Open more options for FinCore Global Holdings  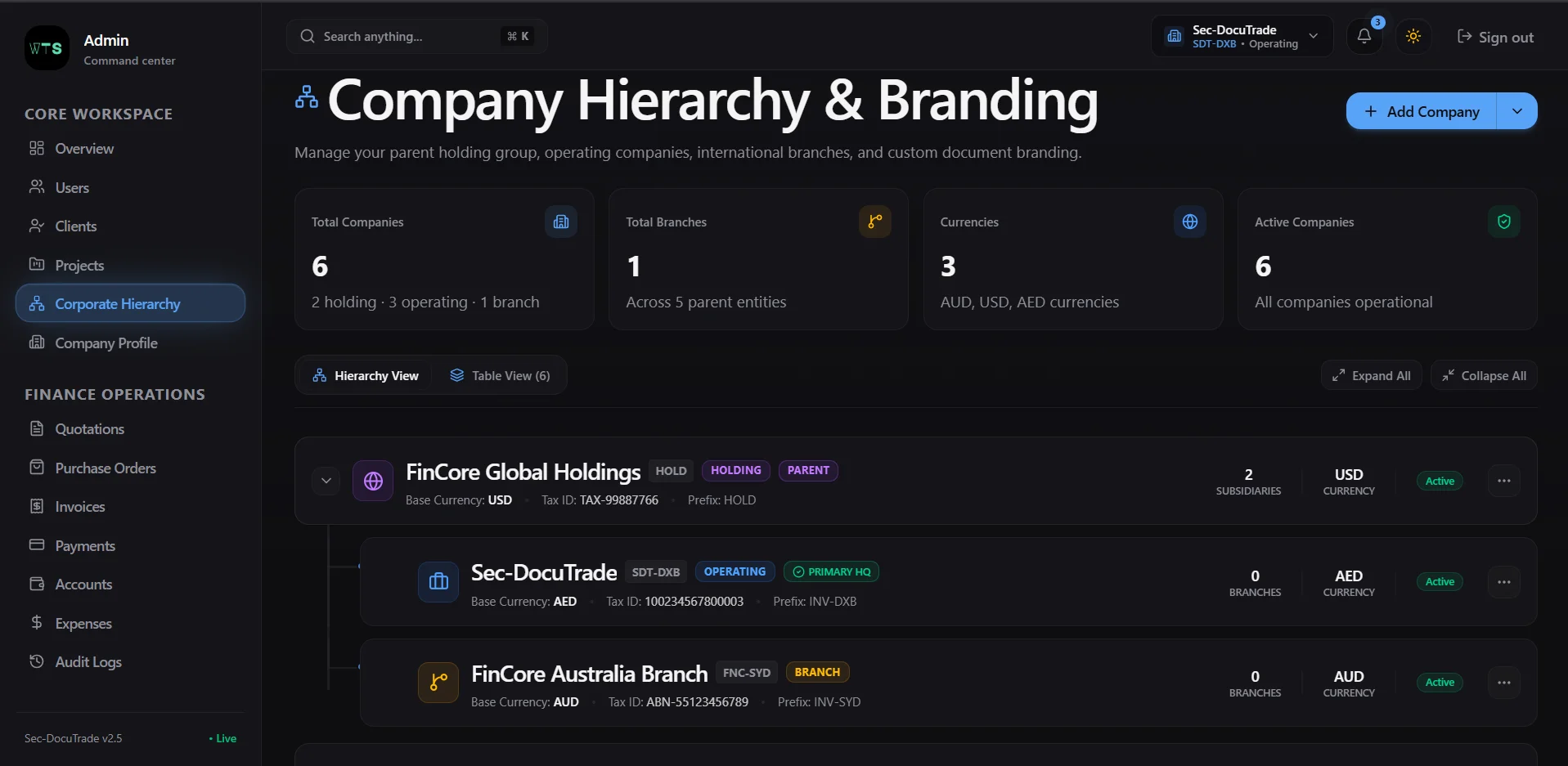1504,481
